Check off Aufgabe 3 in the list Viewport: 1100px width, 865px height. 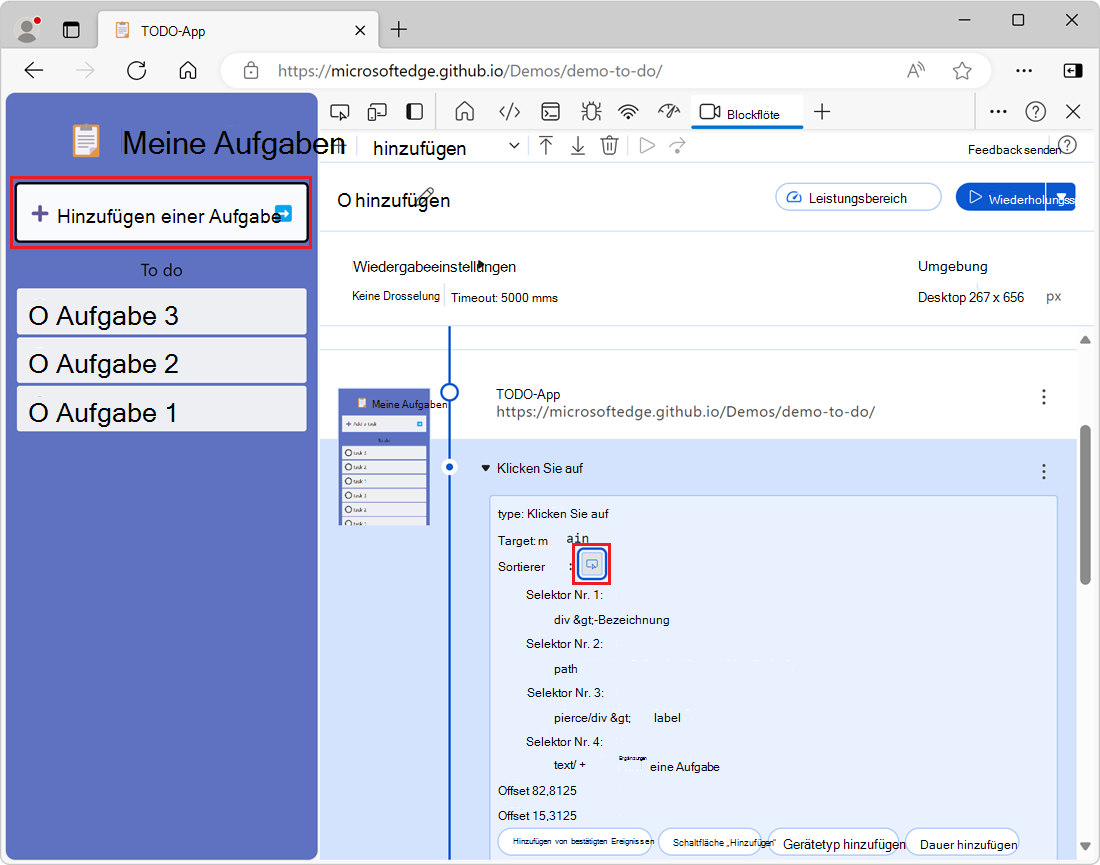(x=39, y=317)
